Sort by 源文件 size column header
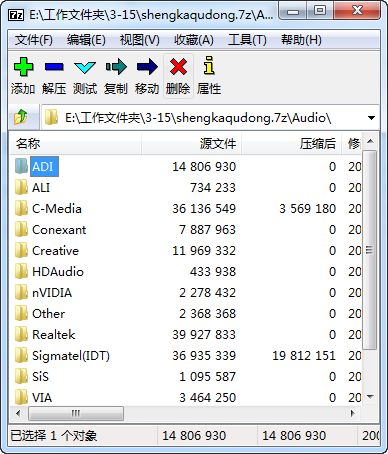 tap(191, 144)
